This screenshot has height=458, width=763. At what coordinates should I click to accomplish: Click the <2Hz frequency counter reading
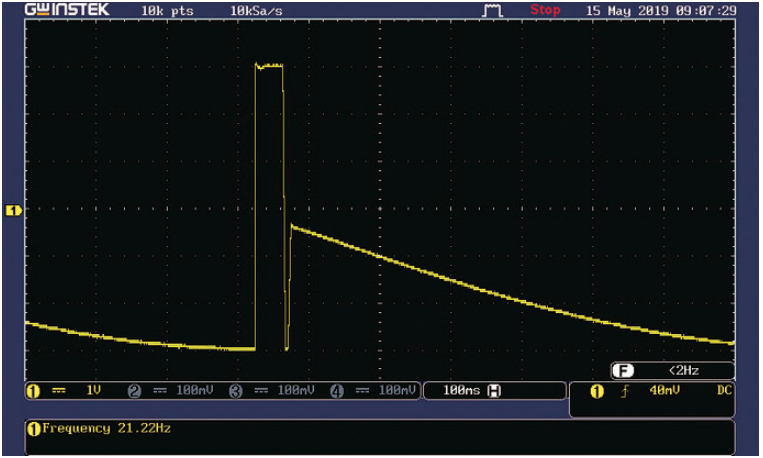click(x=684, y=370)
